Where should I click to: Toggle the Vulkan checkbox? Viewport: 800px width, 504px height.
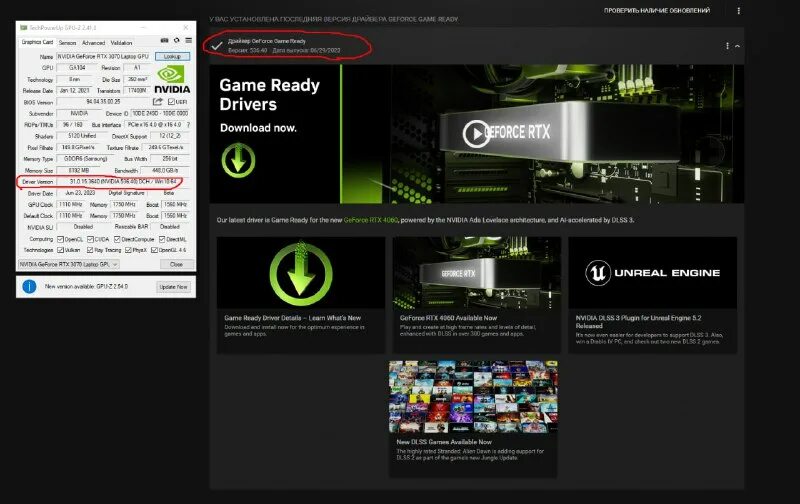tap(60, 250)
